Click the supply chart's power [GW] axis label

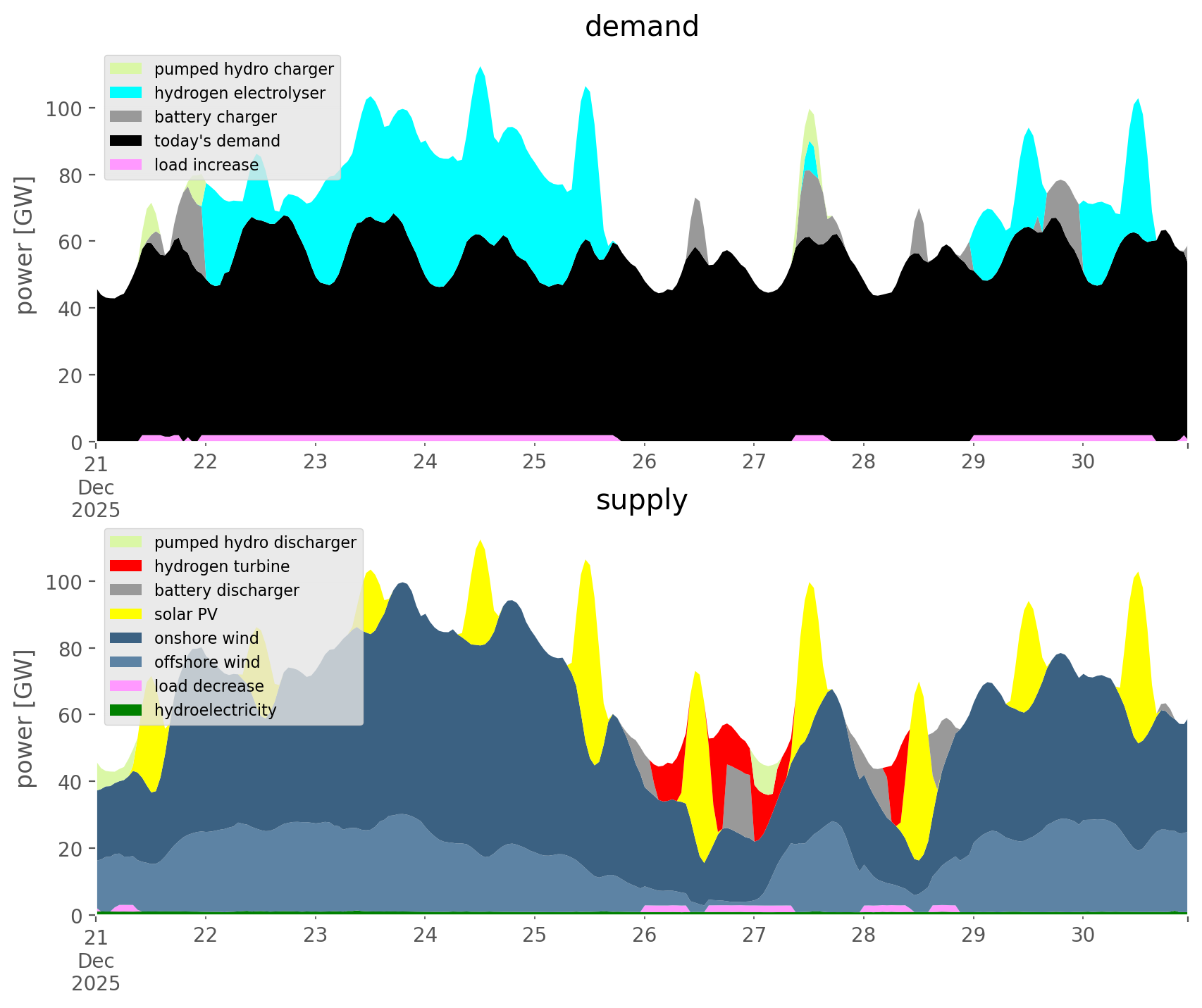[25, 718]
